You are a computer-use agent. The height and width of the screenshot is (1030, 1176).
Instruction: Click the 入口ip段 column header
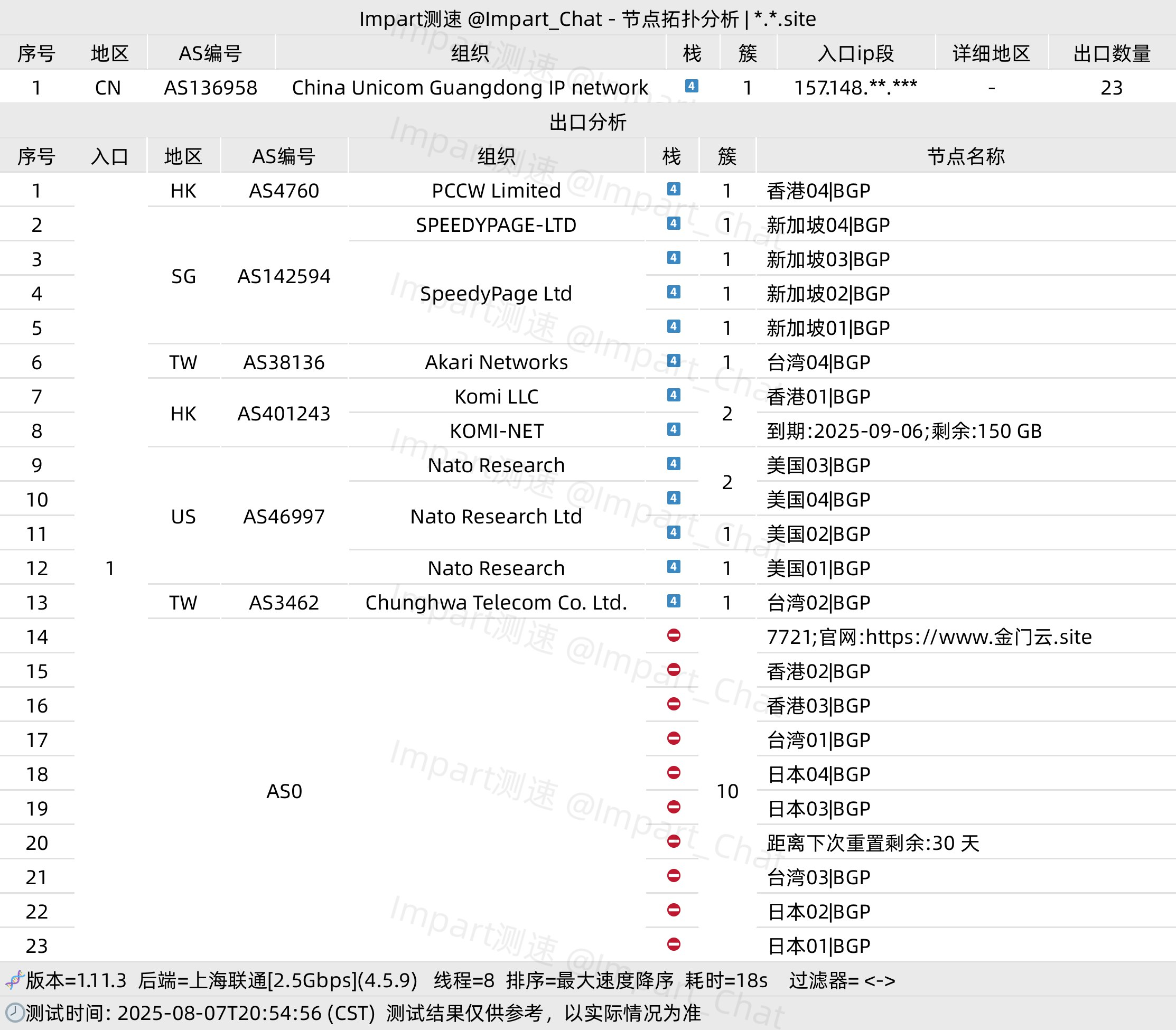(x=856, y=53)
